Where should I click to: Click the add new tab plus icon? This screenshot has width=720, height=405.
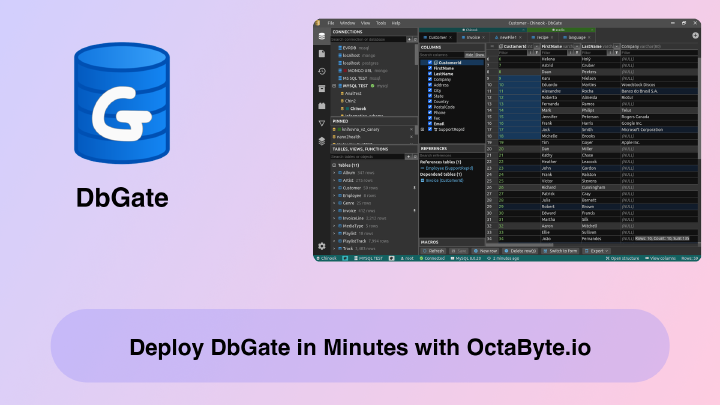coord(696,35)
